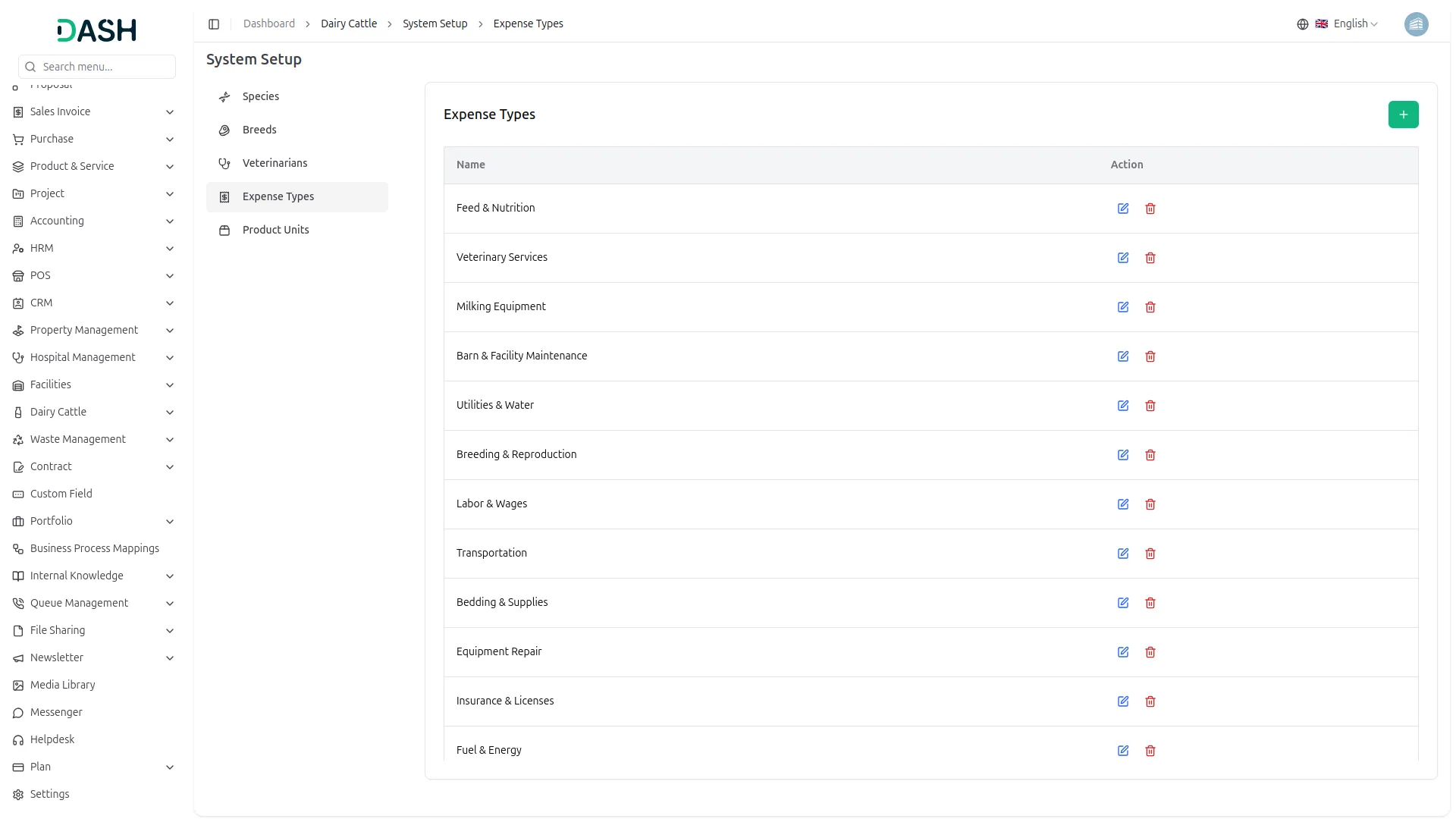1456x819 pixels.
Task: Switch to the Species setup tab
Action: 261,96
